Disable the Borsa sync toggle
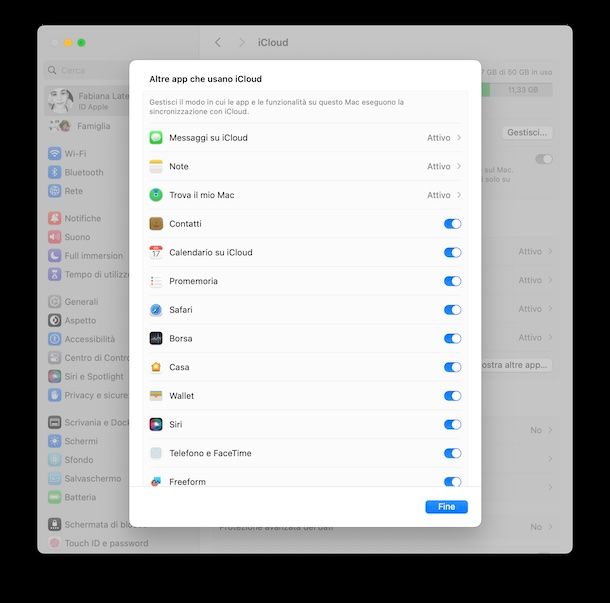 click(x=452, y=338)
